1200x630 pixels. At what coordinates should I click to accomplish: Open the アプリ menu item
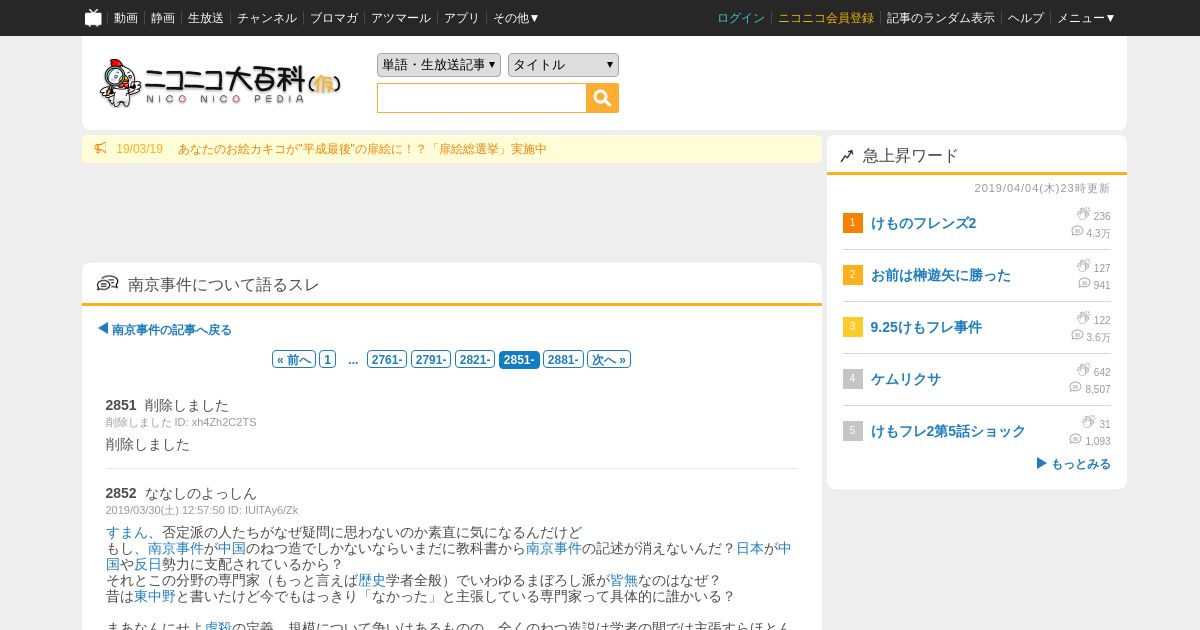point(462,18)
